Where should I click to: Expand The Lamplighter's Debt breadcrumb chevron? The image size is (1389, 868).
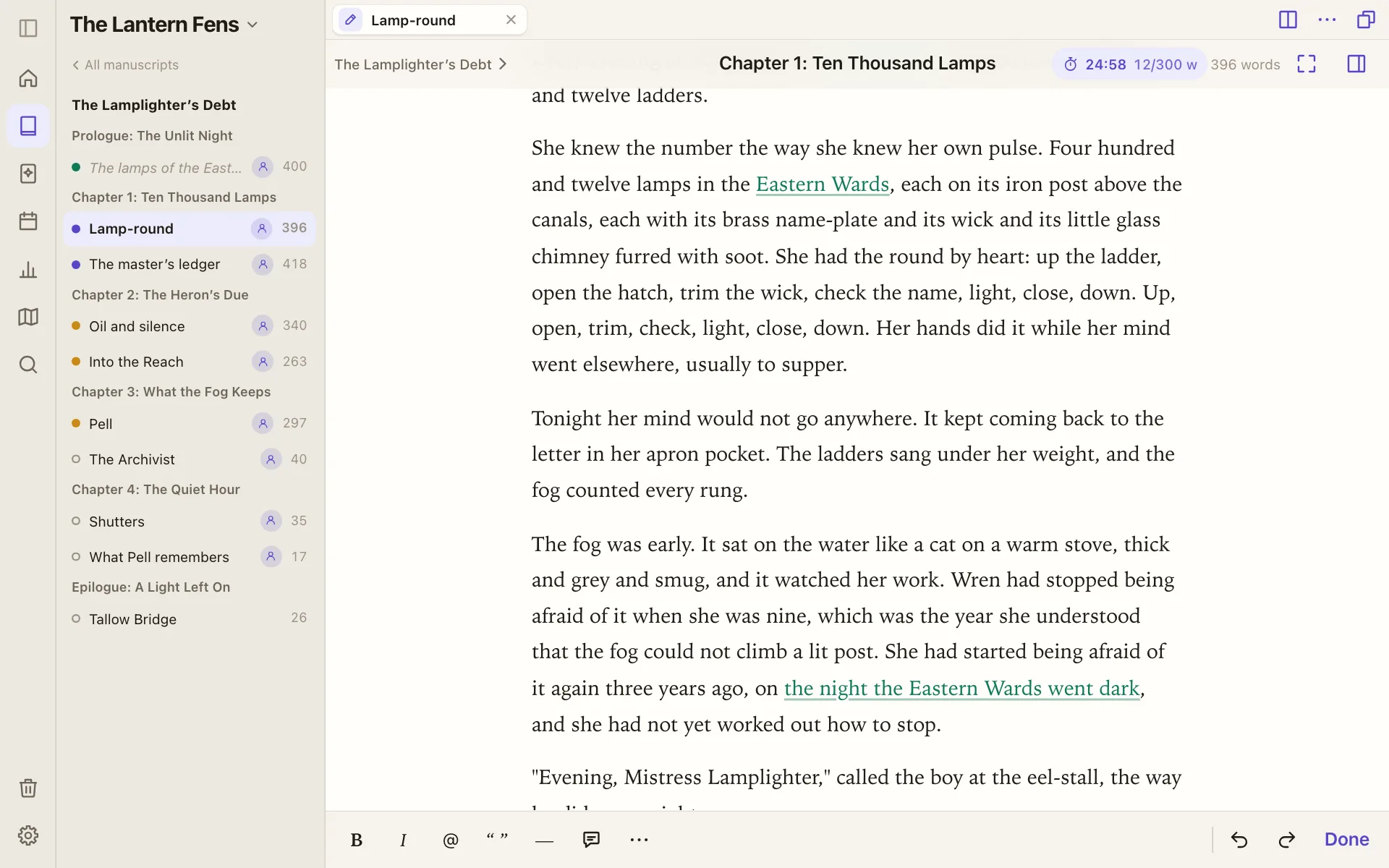tap(504, 64)
